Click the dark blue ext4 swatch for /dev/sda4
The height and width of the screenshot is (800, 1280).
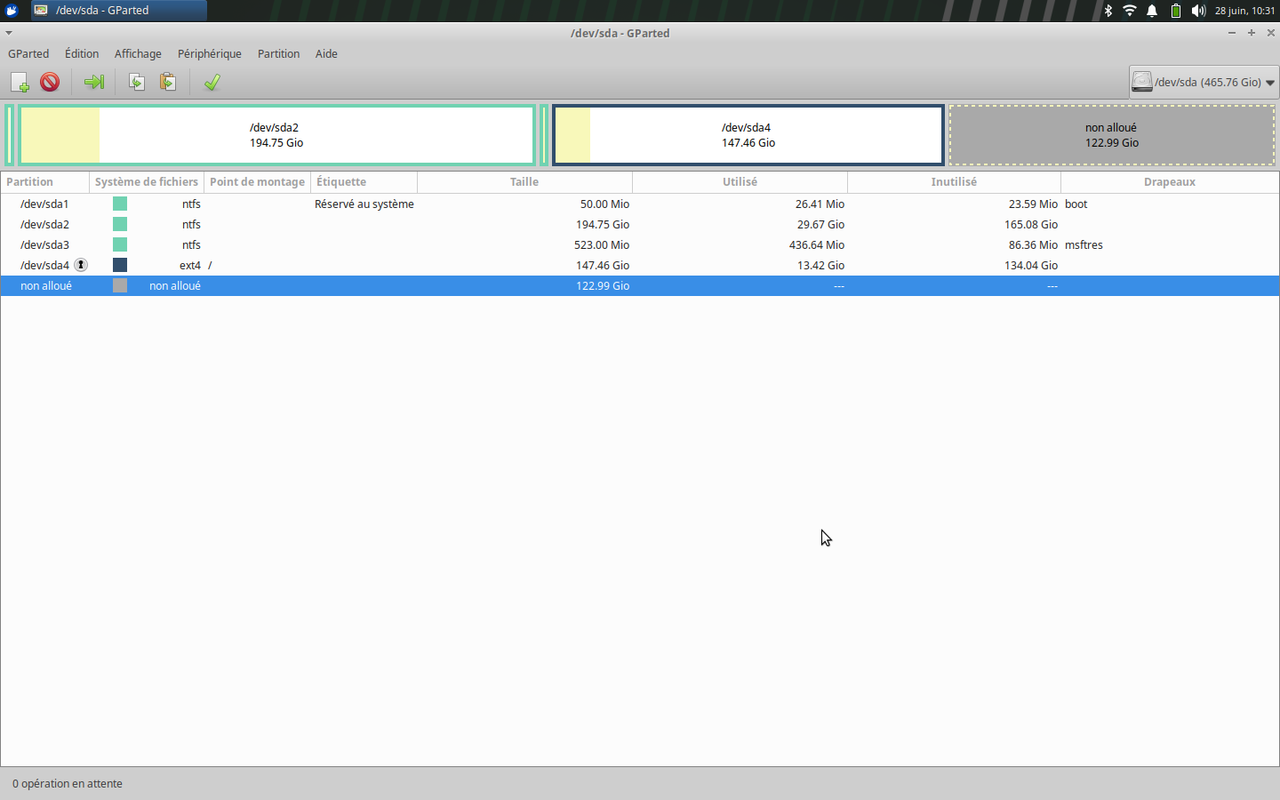[120, 265]
